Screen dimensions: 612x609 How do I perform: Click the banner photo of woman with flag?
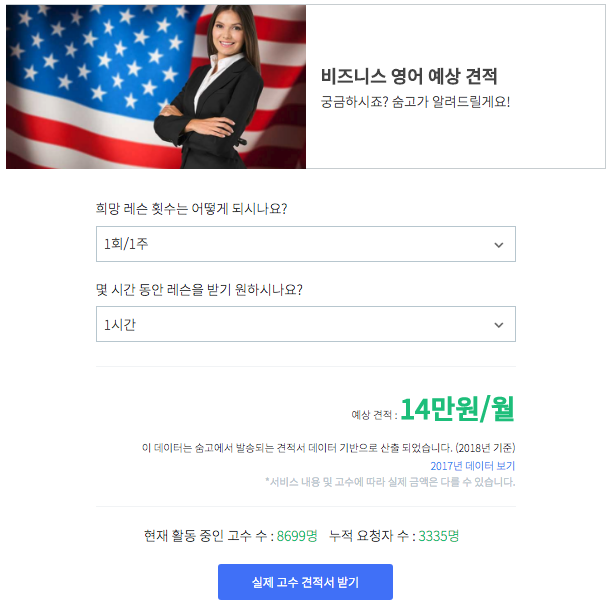[x=156, y=87]
